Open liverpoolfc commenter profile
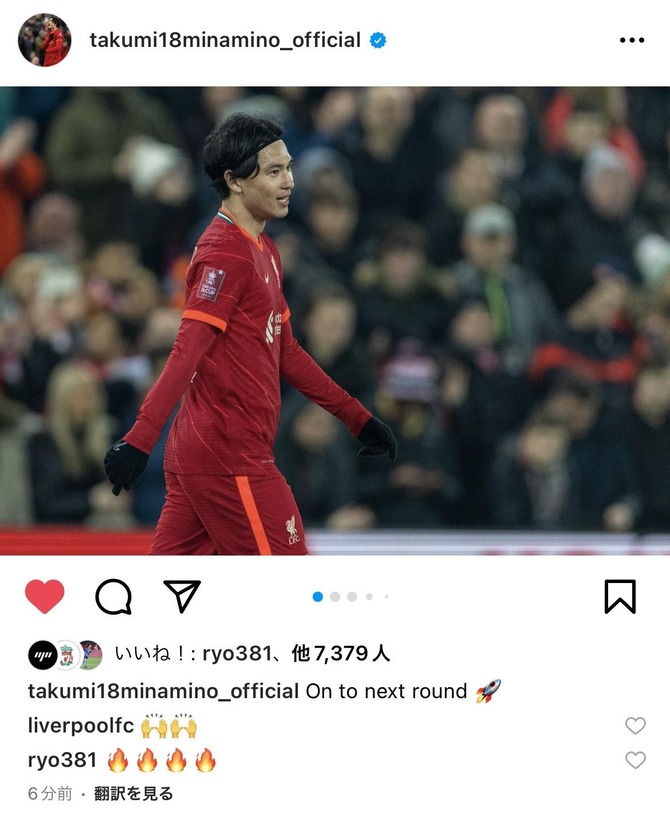The image size is (670, 831). (81, 726)
